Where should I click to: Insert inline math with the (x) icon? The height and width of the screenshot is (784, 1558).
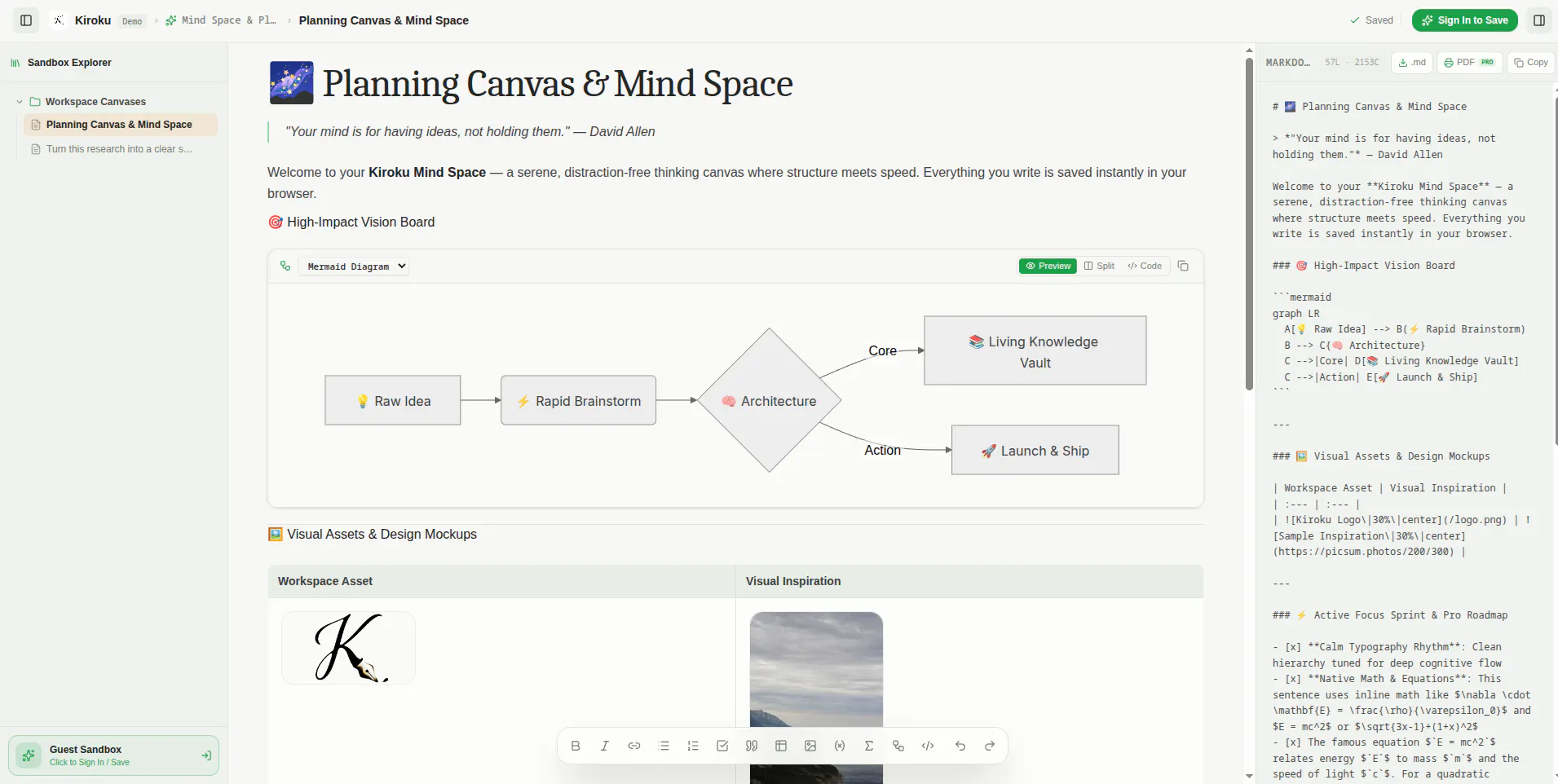(x=840, y=746)
